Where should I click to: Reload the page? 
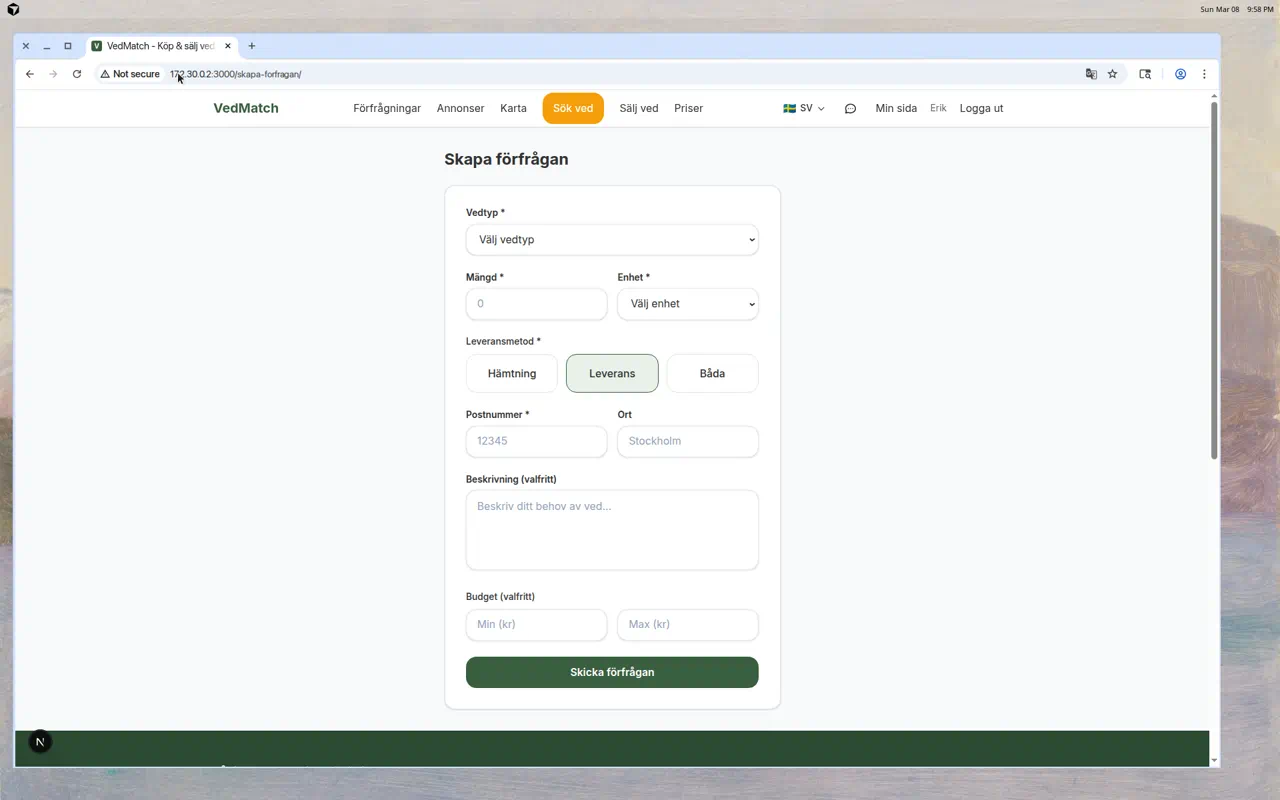pos(77,74)
